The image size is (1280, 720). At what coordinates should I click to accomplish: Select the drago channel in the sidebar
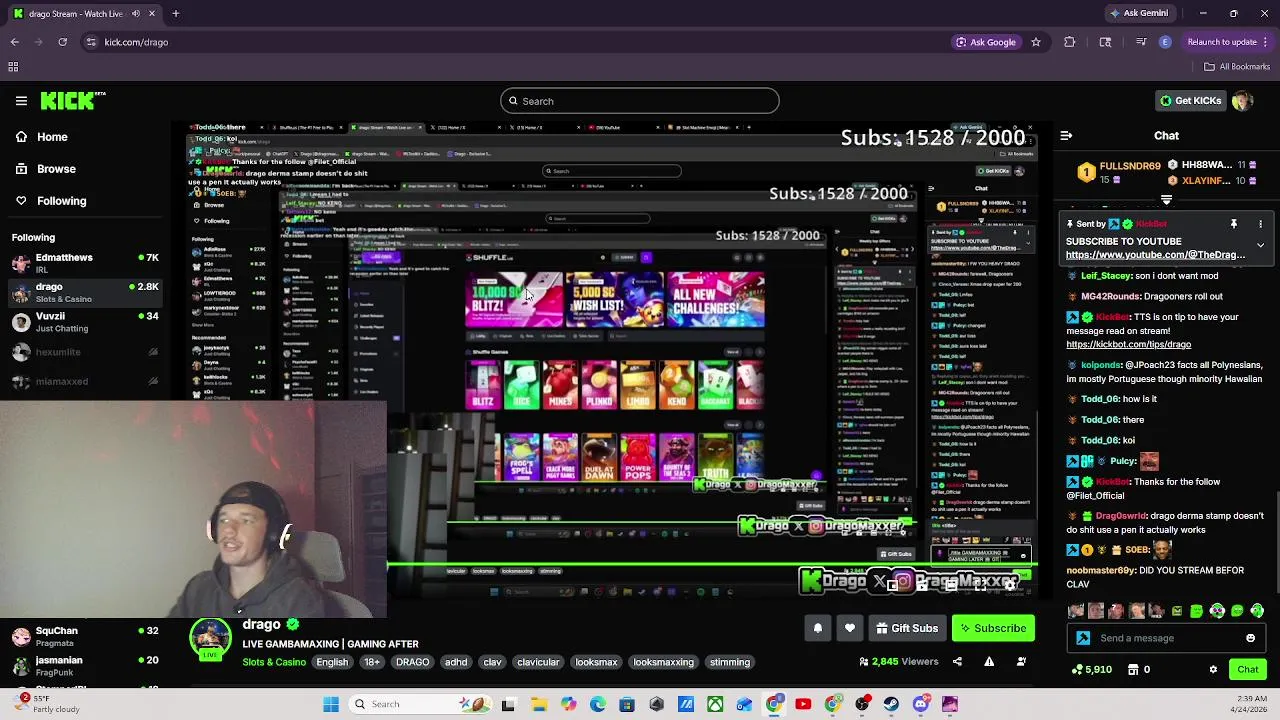[84, 292]
